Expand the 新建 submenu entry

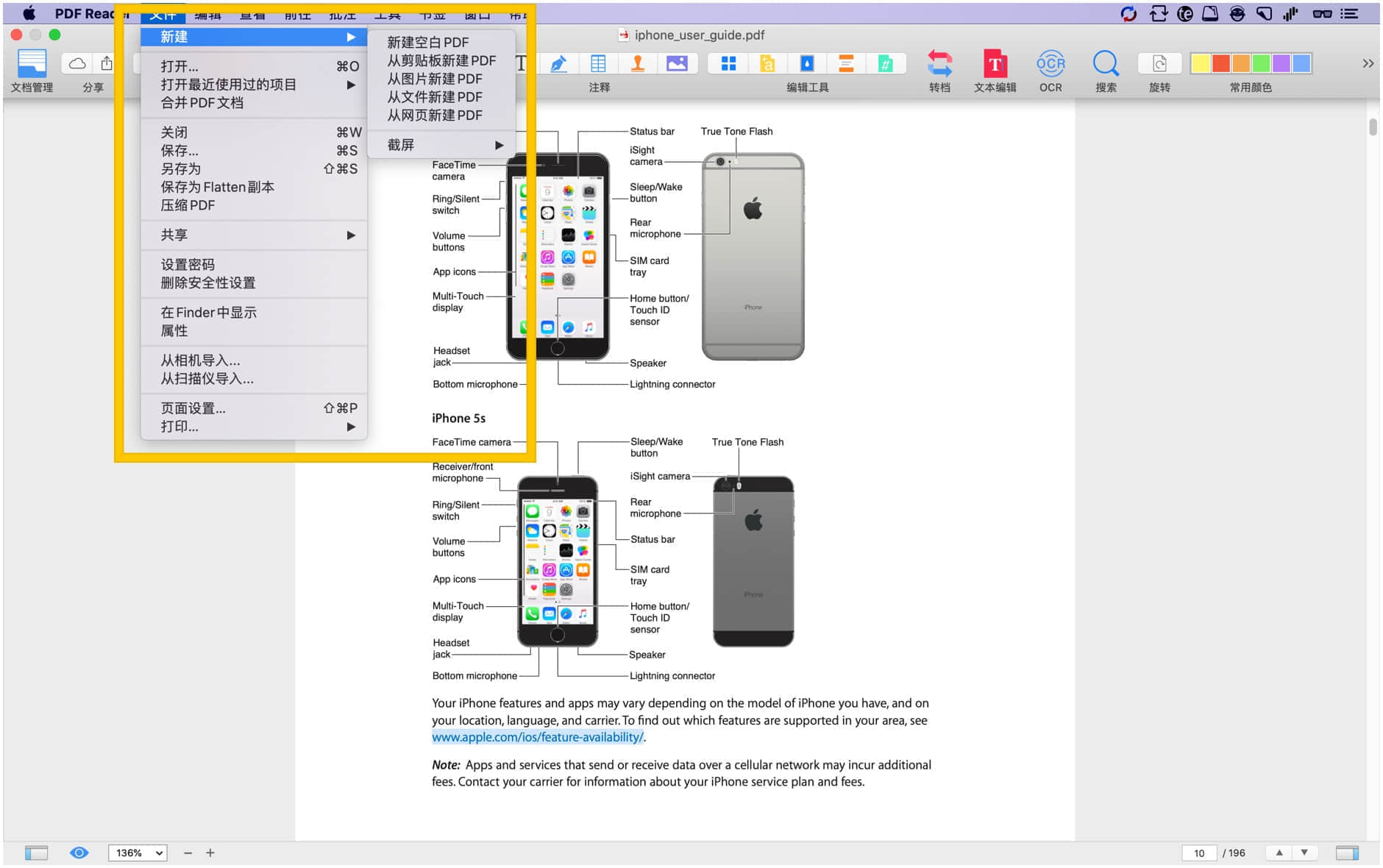coord(253,37)
